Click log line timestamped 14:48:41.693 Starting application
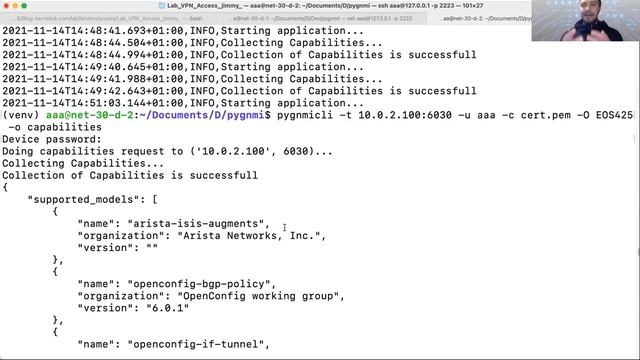 (183, 31)
